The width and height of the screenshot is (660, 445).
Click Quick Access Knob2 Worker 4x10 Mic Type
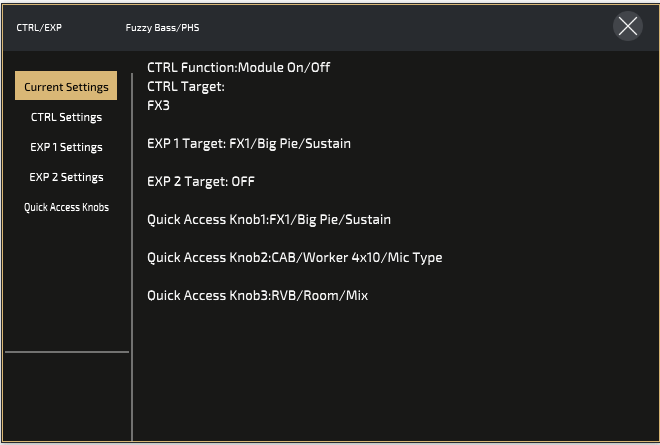pyautogui.click(x=294, y=257)
